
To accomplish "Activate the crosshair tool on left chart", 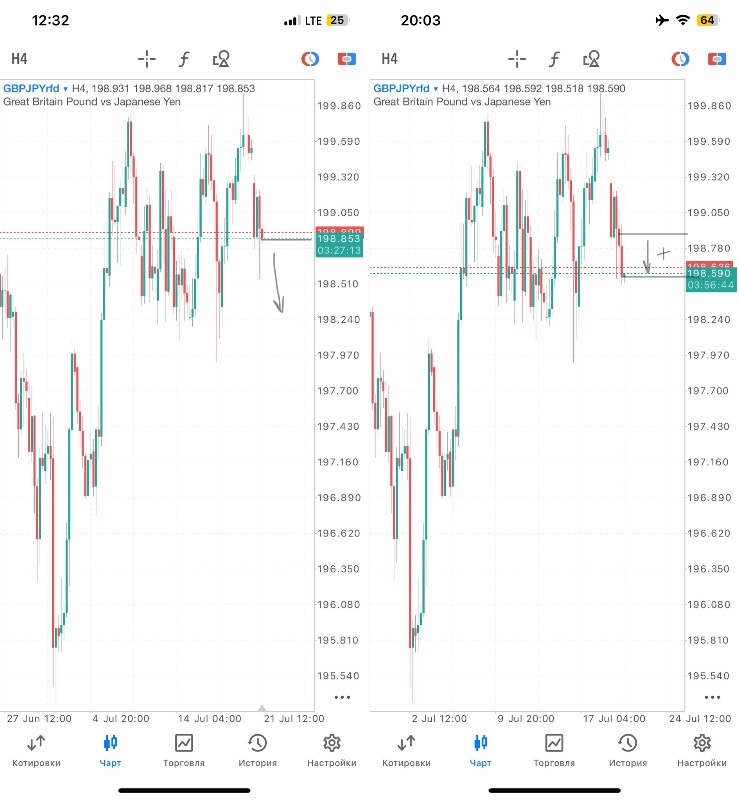I will click(x=147, y=59).
